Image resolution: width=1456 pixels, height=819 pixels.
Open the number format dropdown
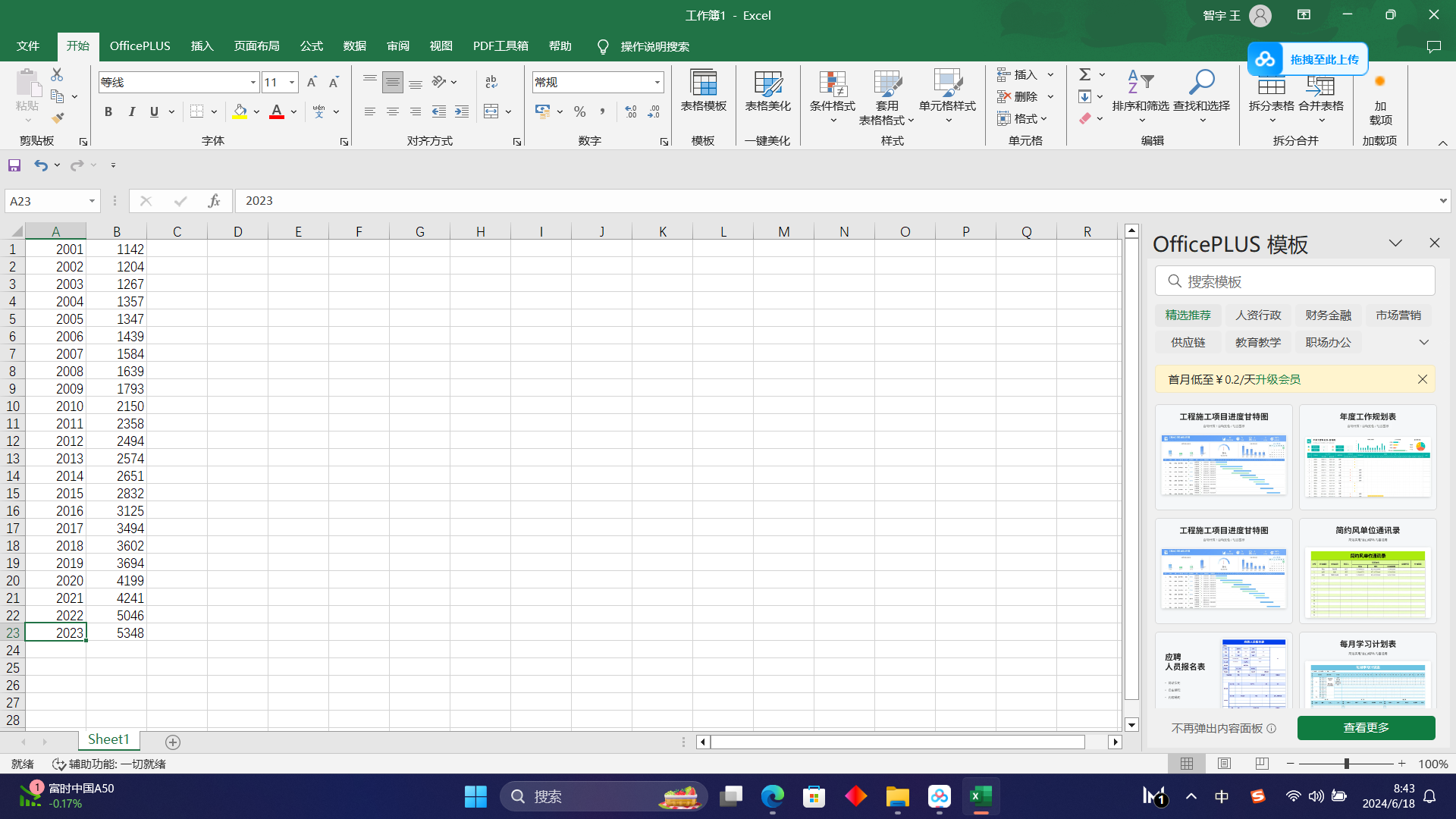point(657,82)
